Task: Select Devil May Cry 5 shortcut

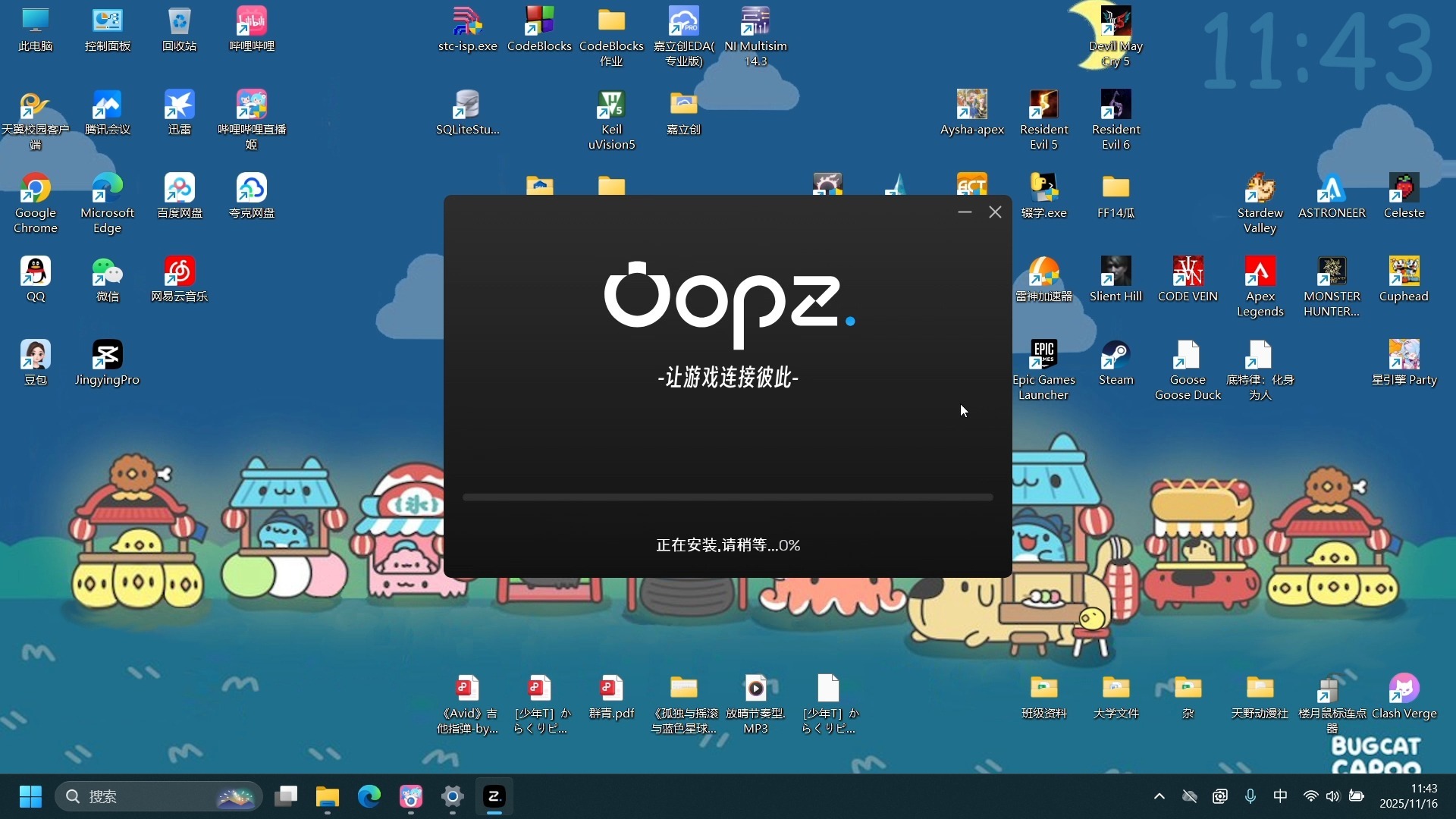Action: (x=1116, y=37)
